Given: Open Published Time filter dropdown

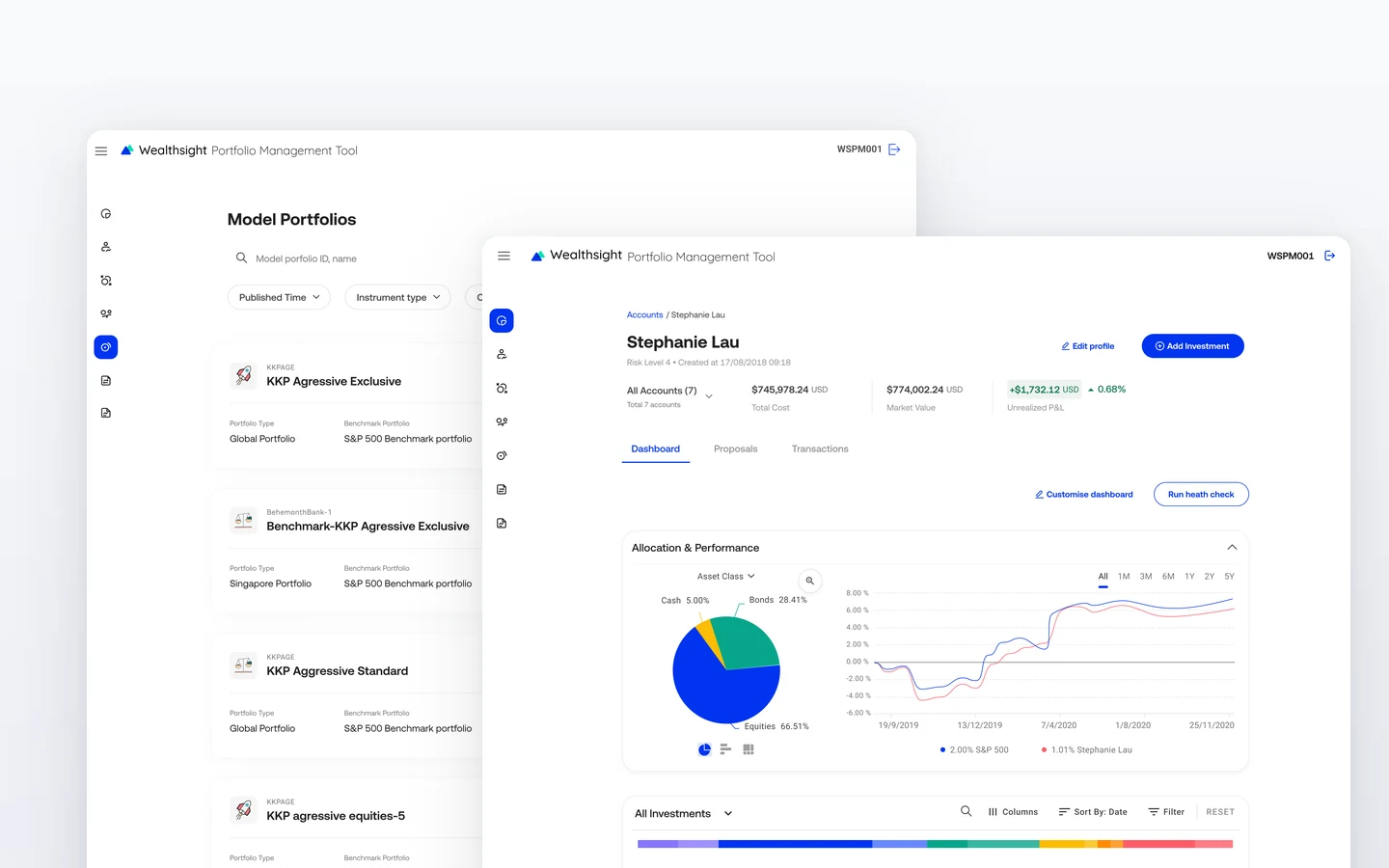Looking at the screenshot, I should pos(279,297).
